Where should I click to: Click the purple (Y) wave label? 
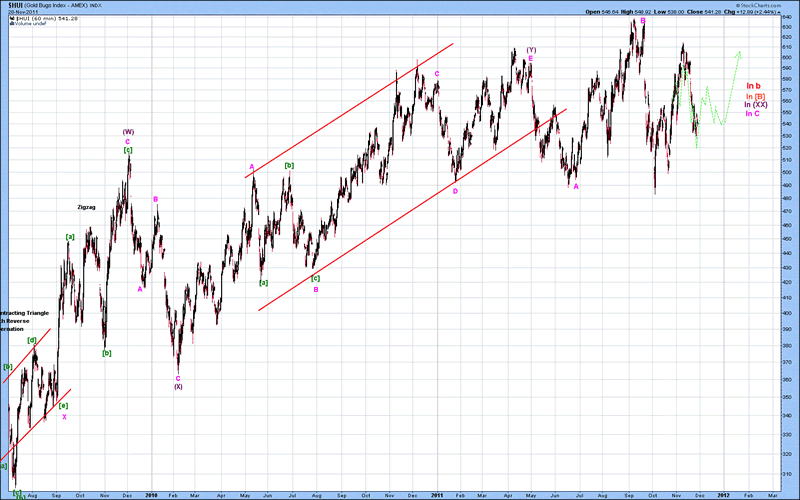pyautogui.click(x=531, y=49)
